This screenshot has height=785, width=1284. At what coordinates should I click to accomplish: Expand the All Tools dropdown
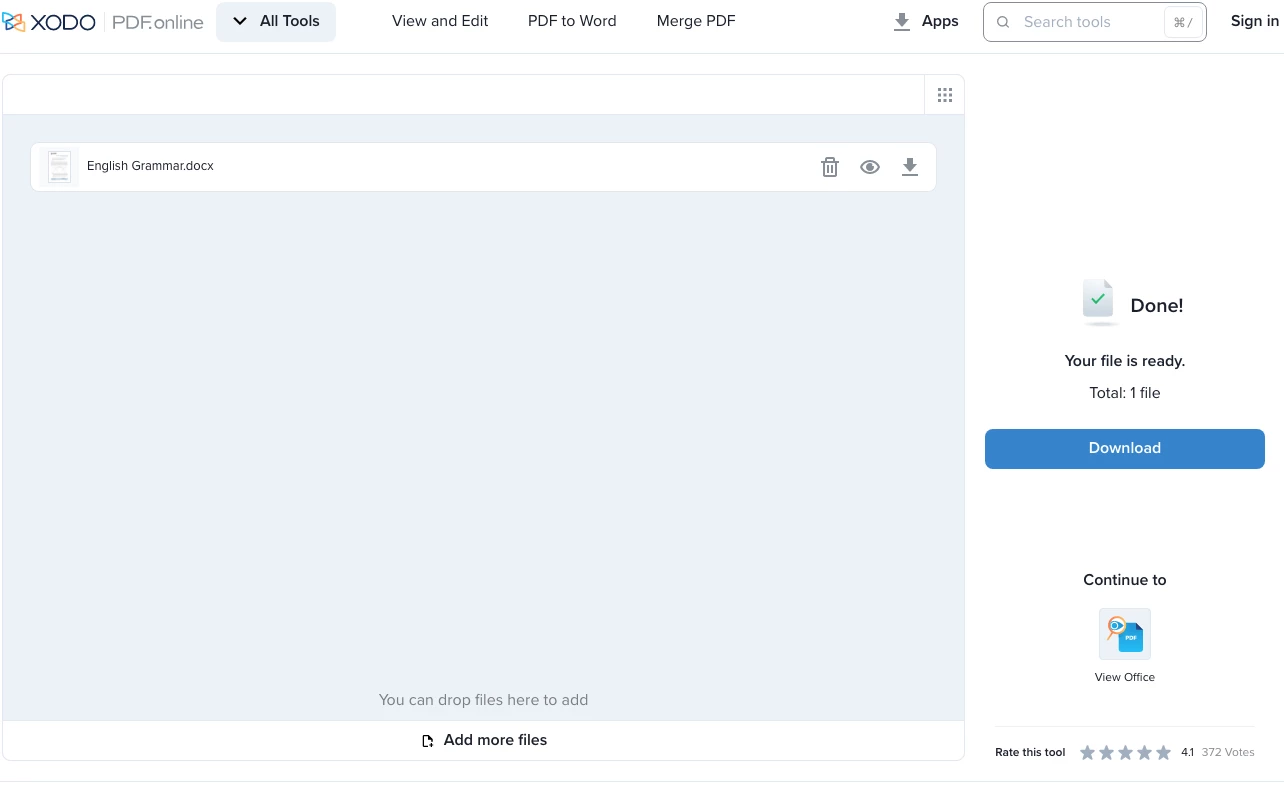(276, 22)
